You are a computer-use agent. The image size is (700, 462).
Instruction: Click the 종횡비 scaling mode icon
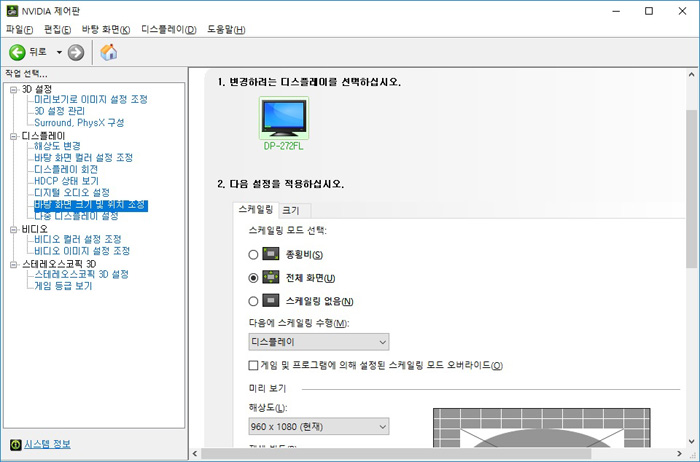pyautogui.click(x=271, y=254)
